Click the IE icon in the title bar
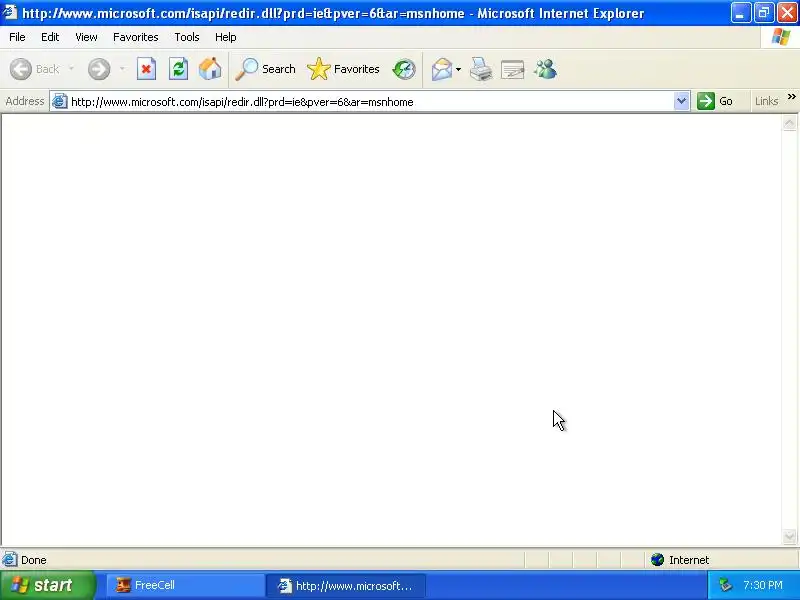Viewport: 800px width, 600px height. click(10, 12)
